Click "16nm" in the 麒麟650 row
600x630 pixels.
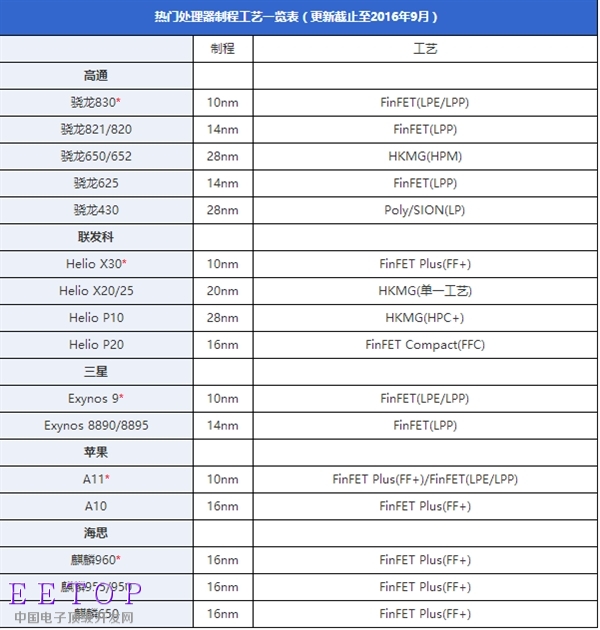click(x=223, y=614)
